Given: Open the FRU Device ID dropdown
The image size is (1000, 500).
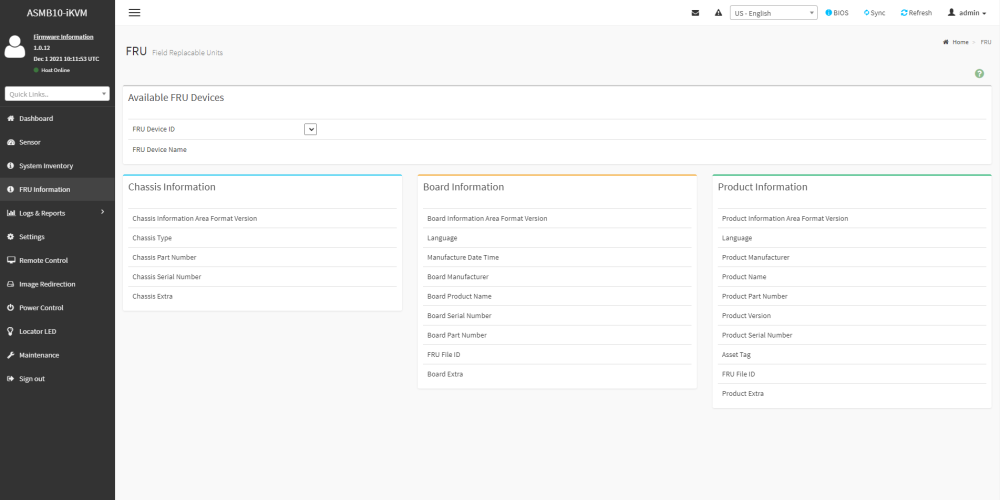Looking at the screenshot, I should click(x=311, y=129).
